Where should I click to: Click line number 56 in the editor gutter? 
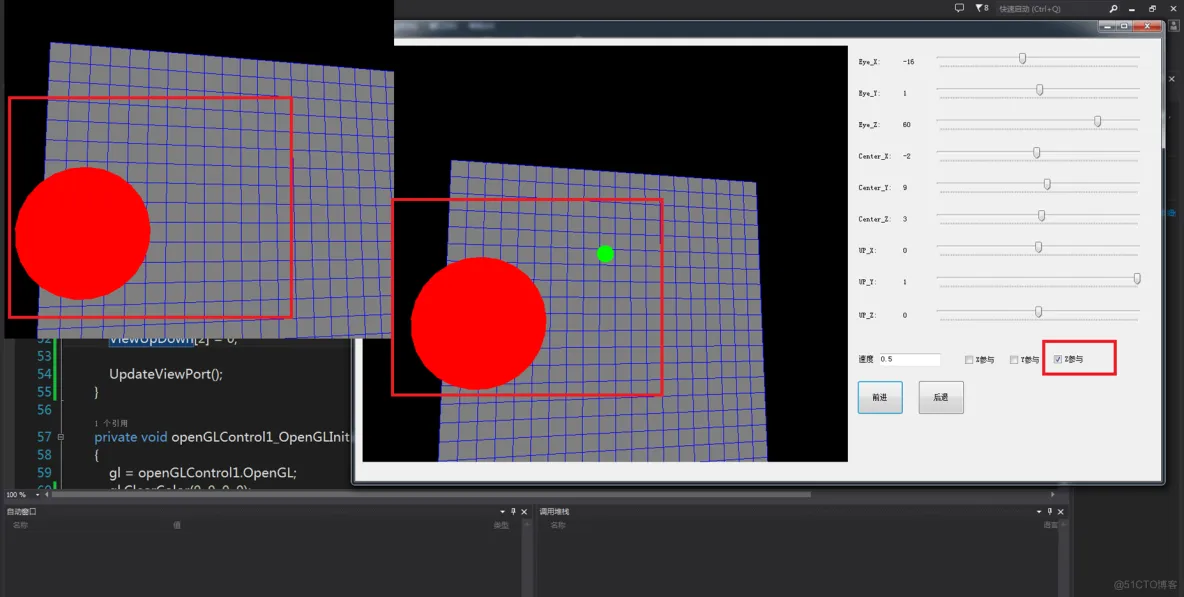[45, 410]
